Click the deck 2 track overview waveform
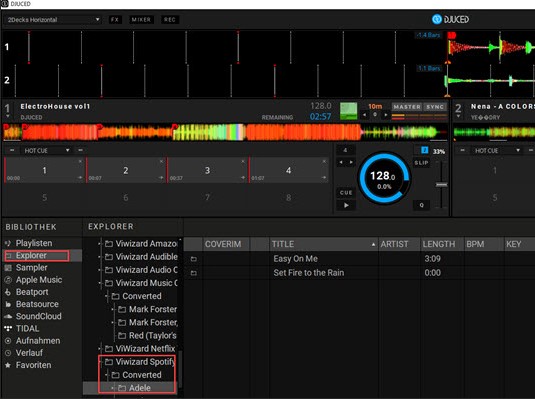Screen dimensions: 535x399 click(494, 132)
